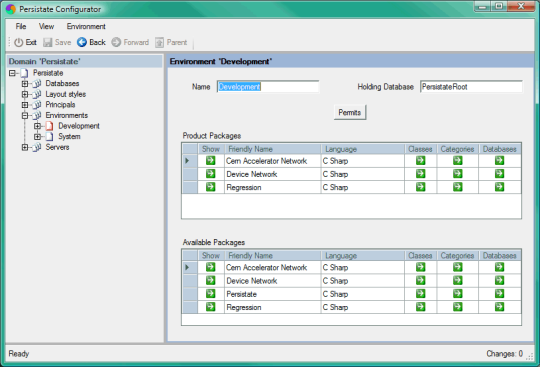
Task: Click Show icon for Regression in Product Packages
Action: (210, 187)
